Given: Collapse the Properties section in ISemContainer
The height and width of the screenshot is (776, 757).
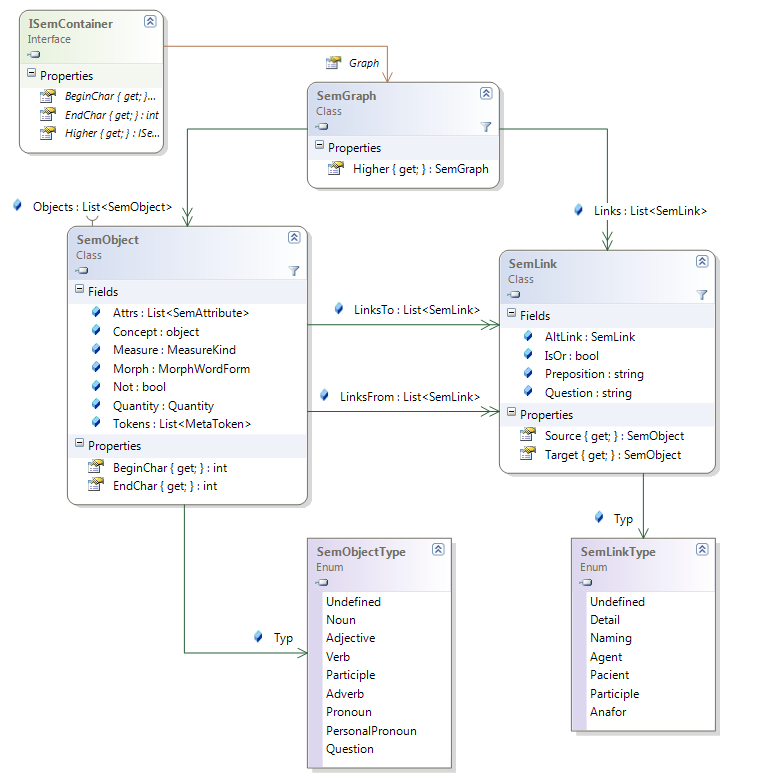Looking at the screenshot, I should click(30, 75).
